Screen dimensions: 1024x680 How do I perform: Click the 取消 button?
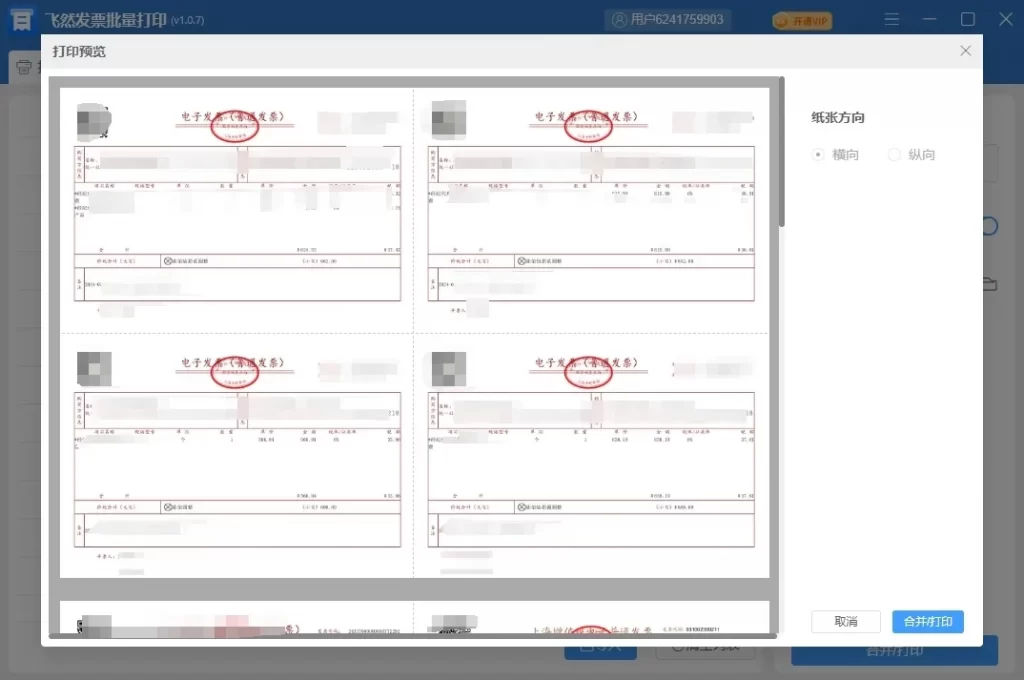point(845,621)
